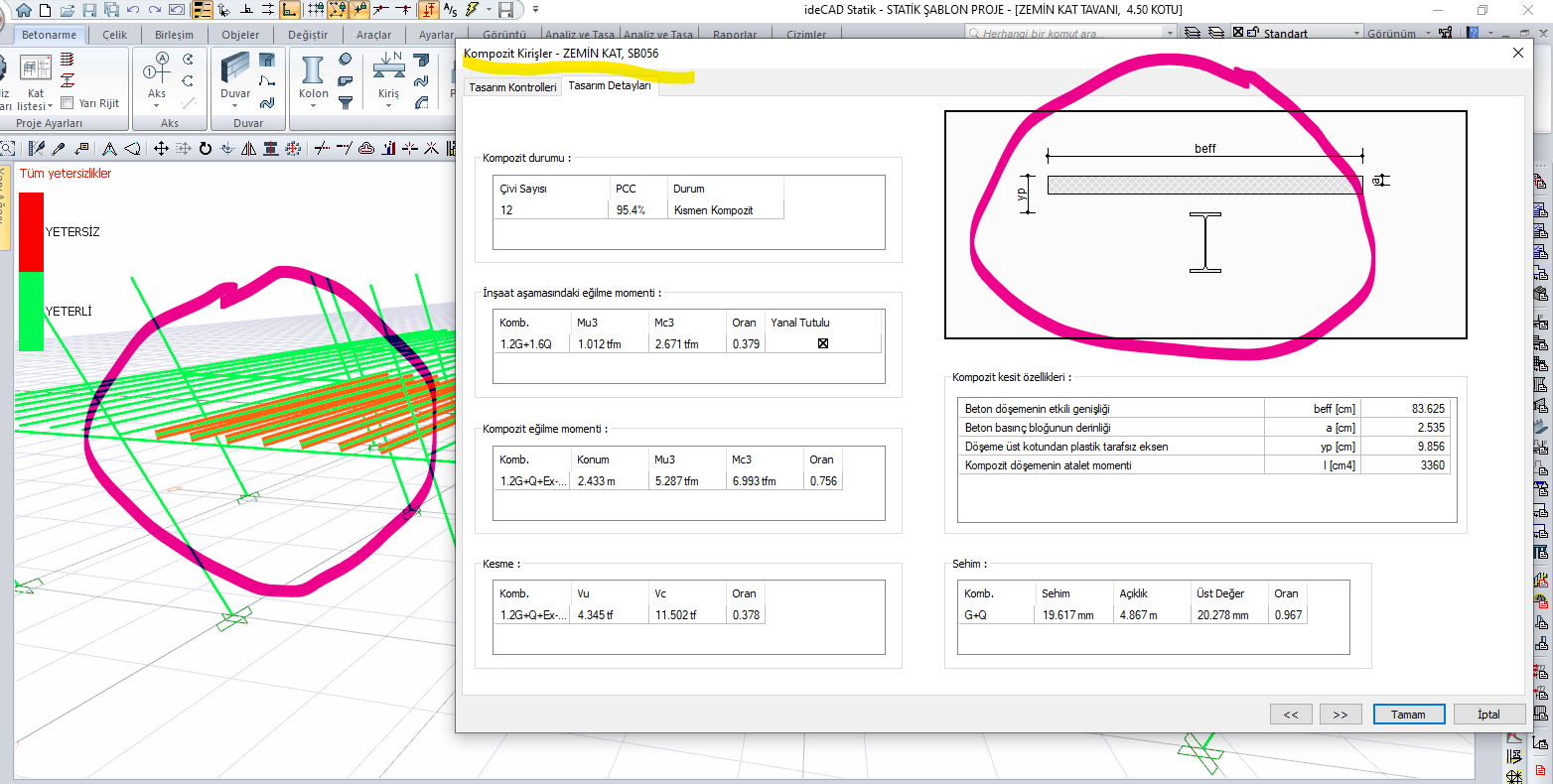
Task: Expand the command search box dropdown arrow
Action: point(1170,34)
